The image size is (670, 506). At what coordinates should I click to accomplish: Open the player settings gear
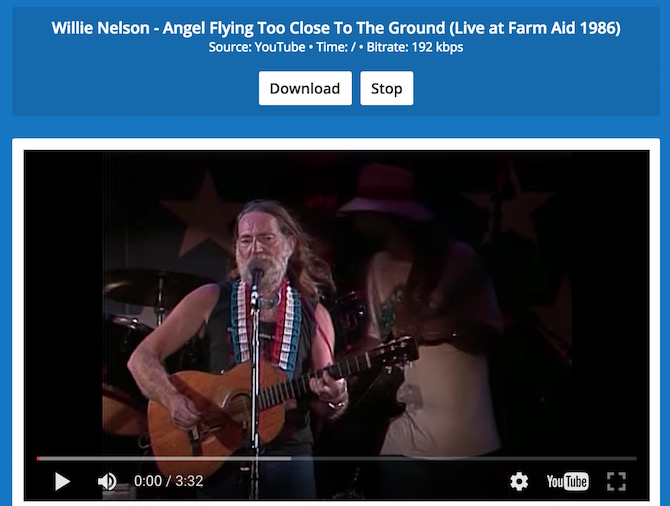click(519, 482)
